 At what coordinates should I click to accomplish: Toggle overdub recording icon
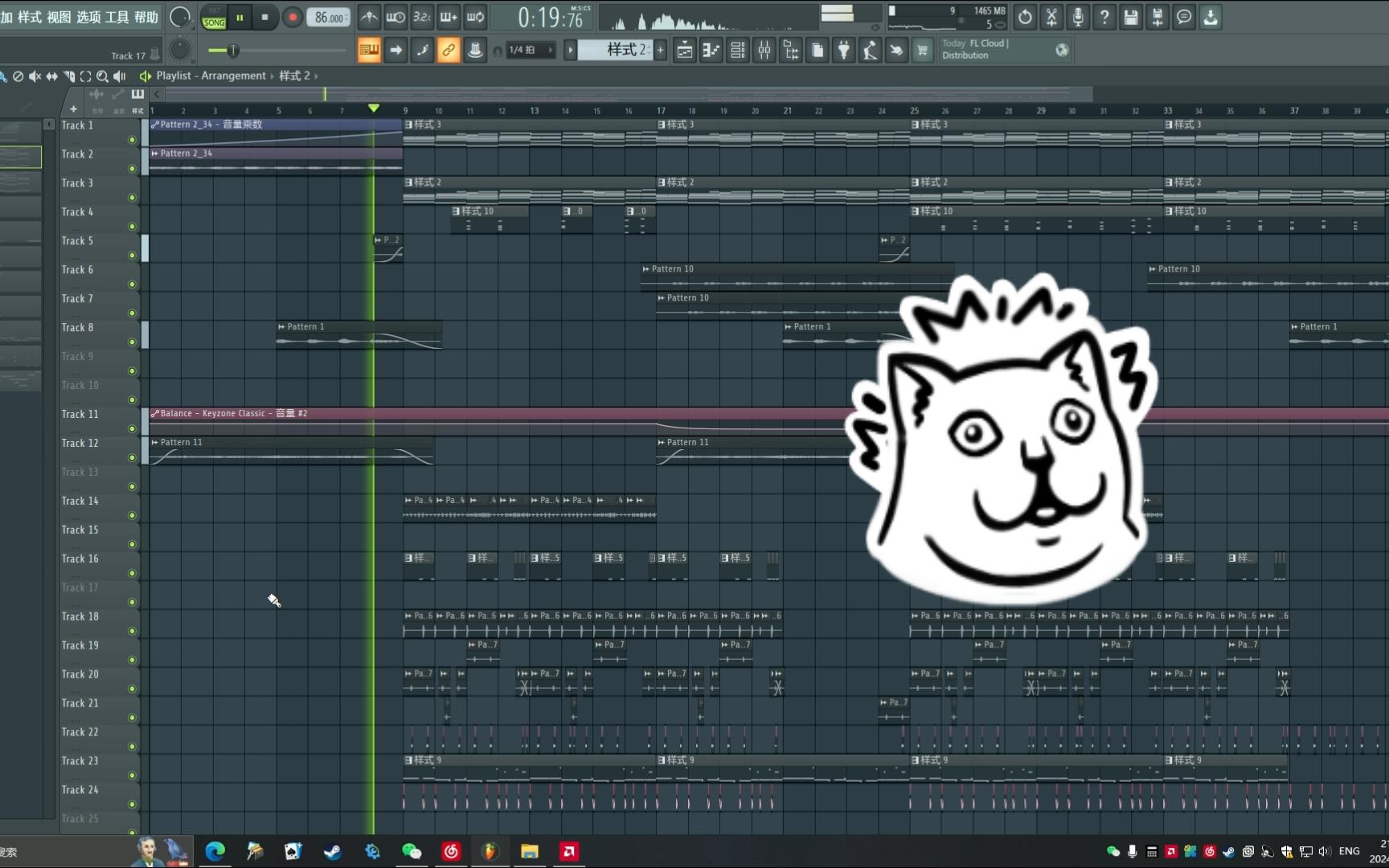(449, 17)
